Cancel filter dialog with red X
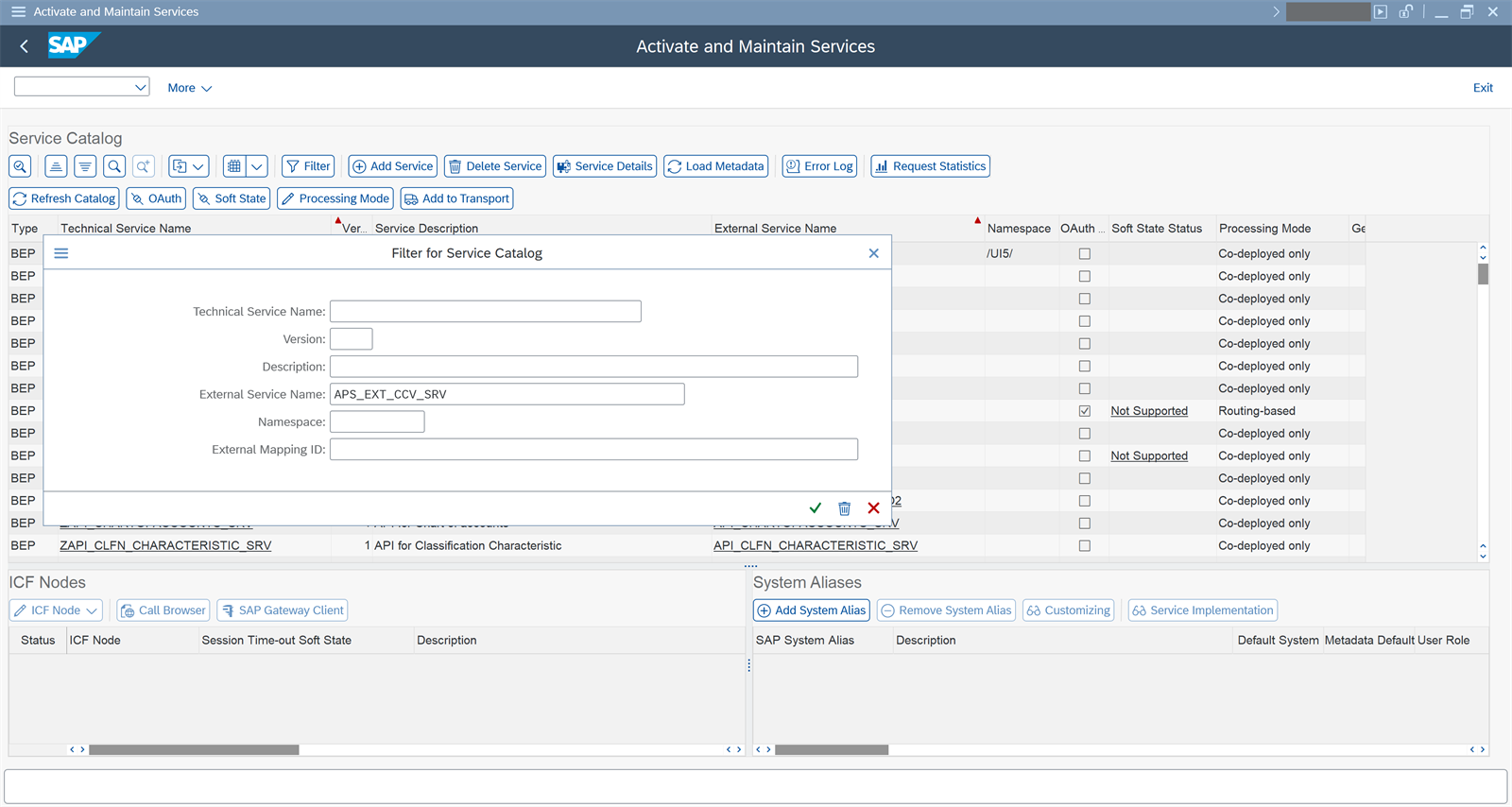 [874, 508]
